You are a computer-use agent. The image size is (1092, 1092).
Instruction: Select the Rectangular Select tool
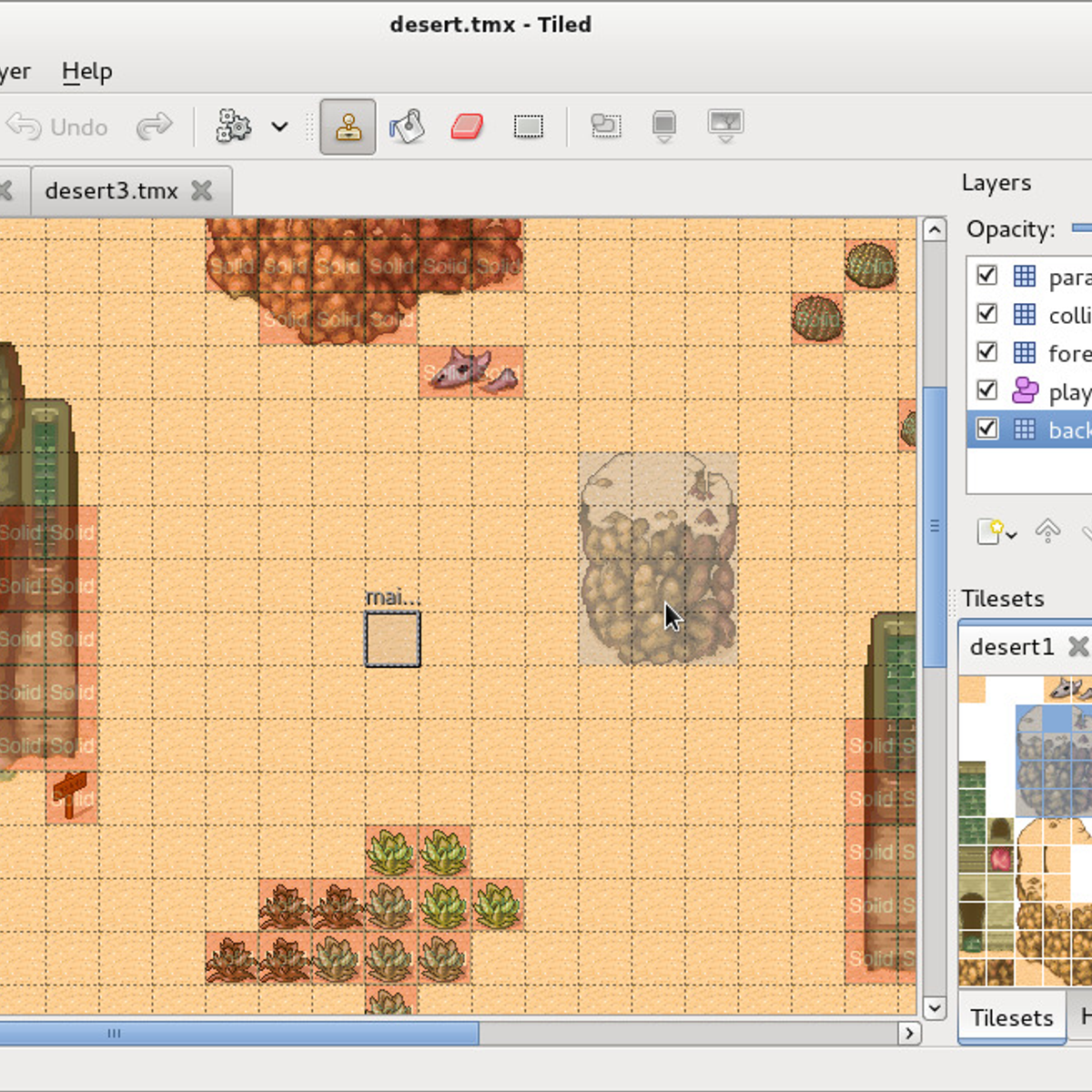pos(529,126)
